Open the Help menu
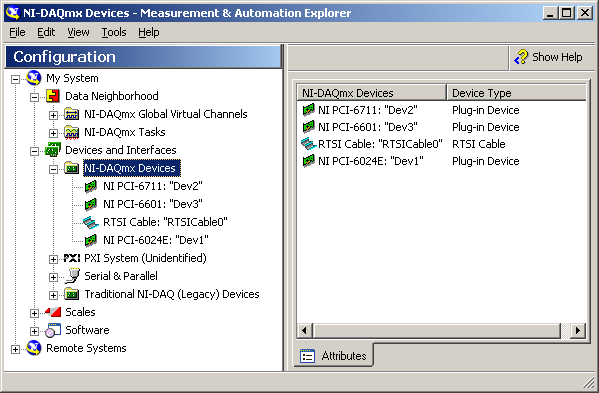This screenshot has height=393, width=599. pos(149,32)
